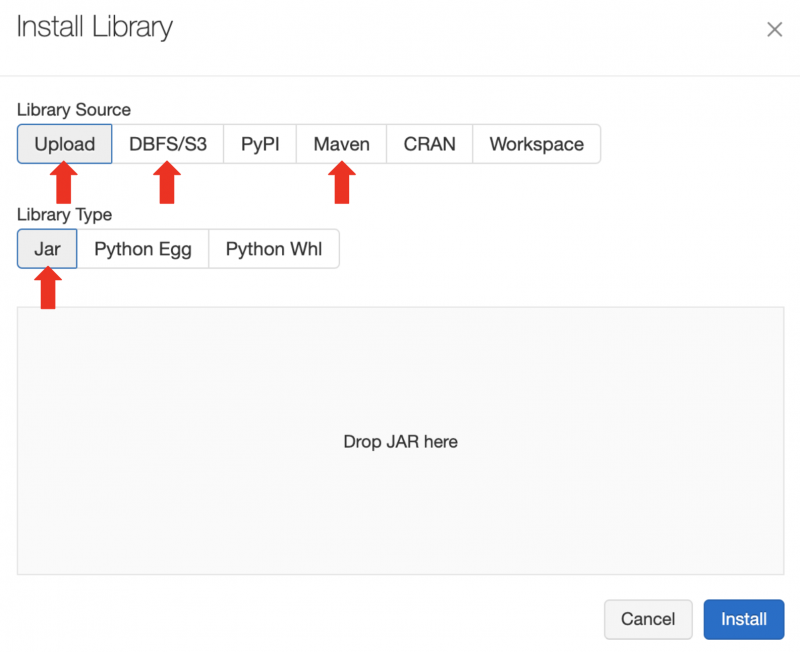
Task: Select Jar library type
Action: point(47,249)
